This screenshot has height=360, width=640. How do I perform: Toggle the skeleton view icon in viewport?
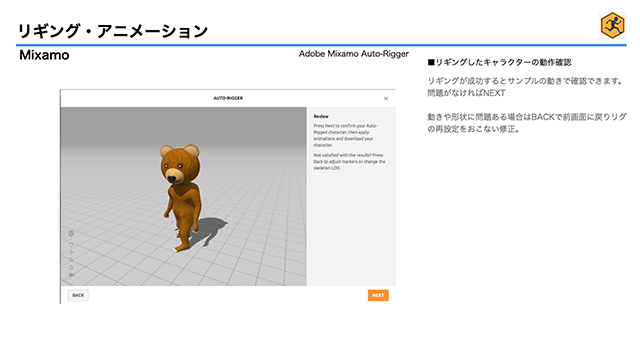click(71, 233)
